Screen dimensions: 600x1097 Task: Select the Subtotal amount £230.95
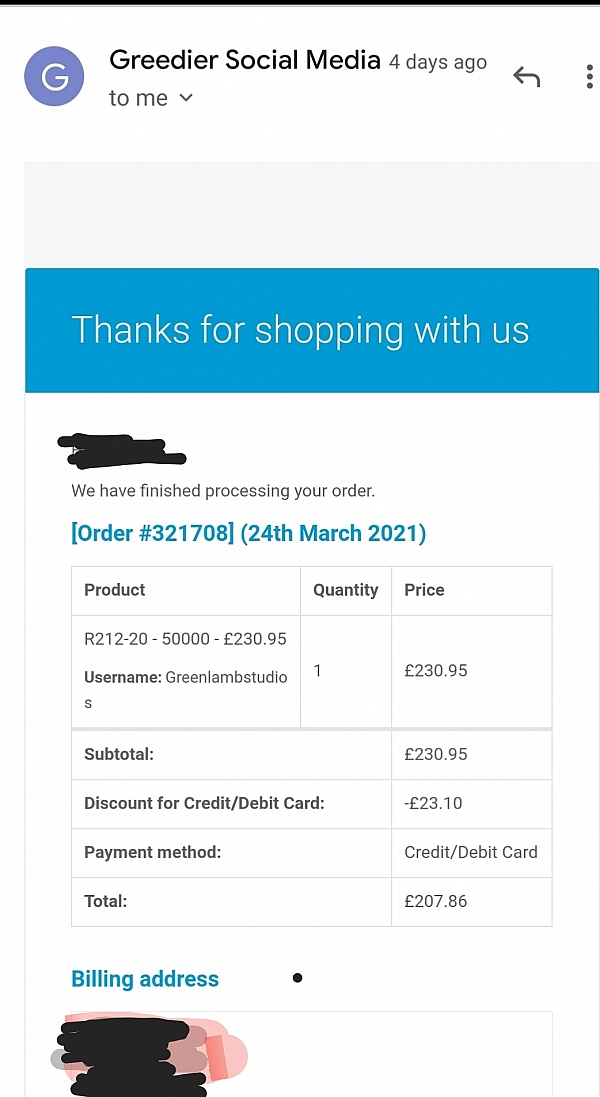tap(436, 754)
